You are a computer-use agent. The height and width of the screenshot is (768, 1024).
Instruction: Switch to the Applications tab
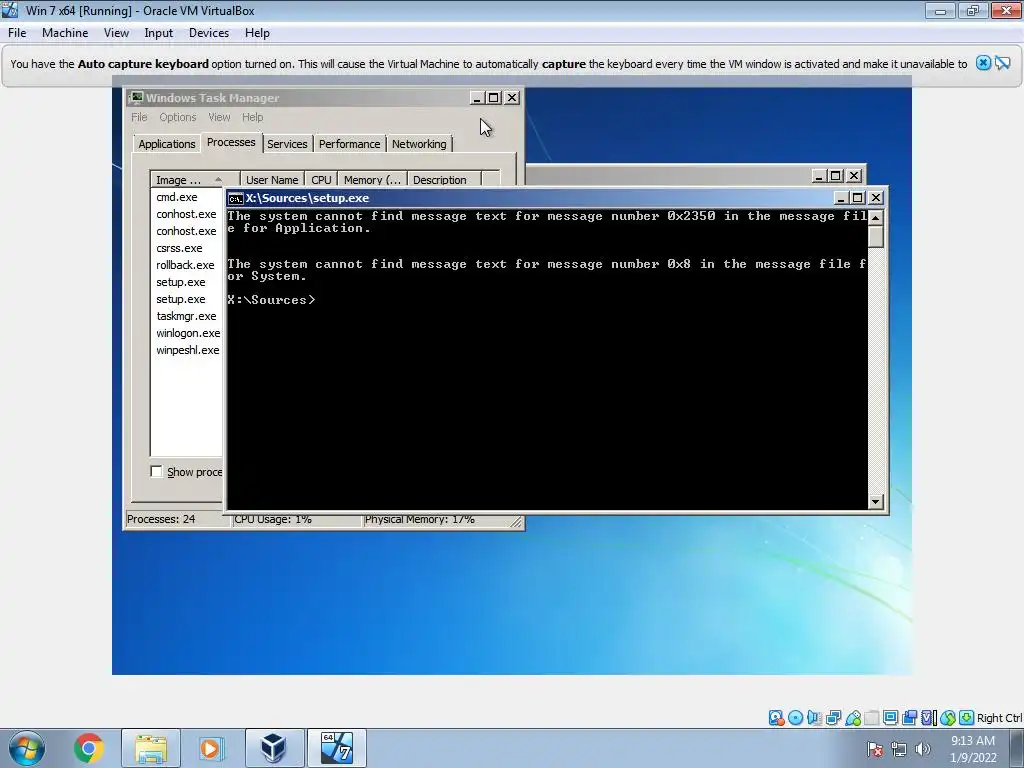[x=167, y=144]
